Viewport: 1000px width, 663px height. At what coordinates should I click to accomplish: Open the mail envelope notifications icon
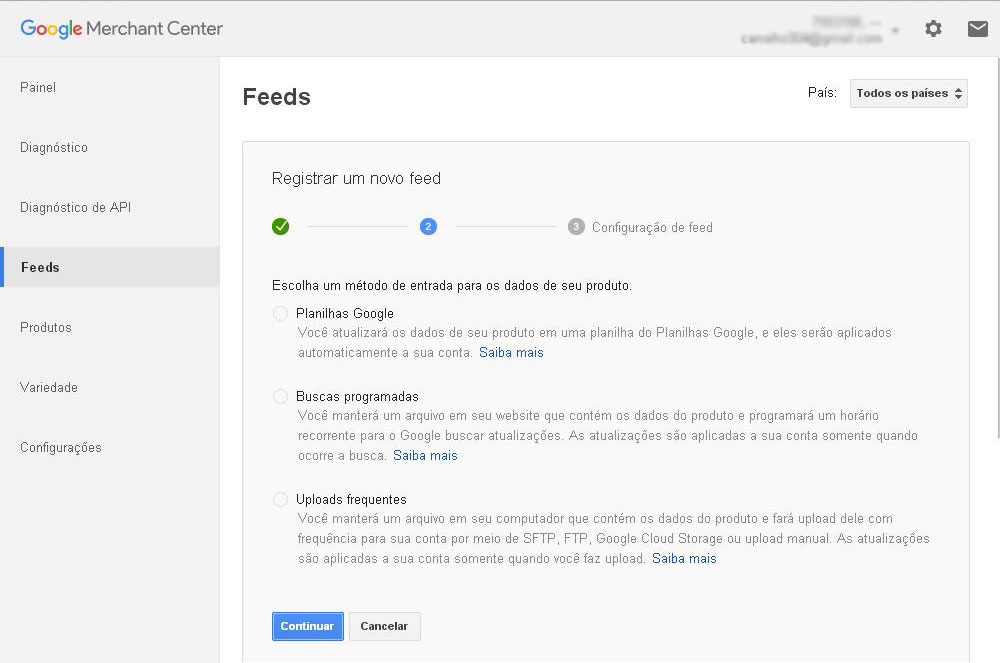977,29
